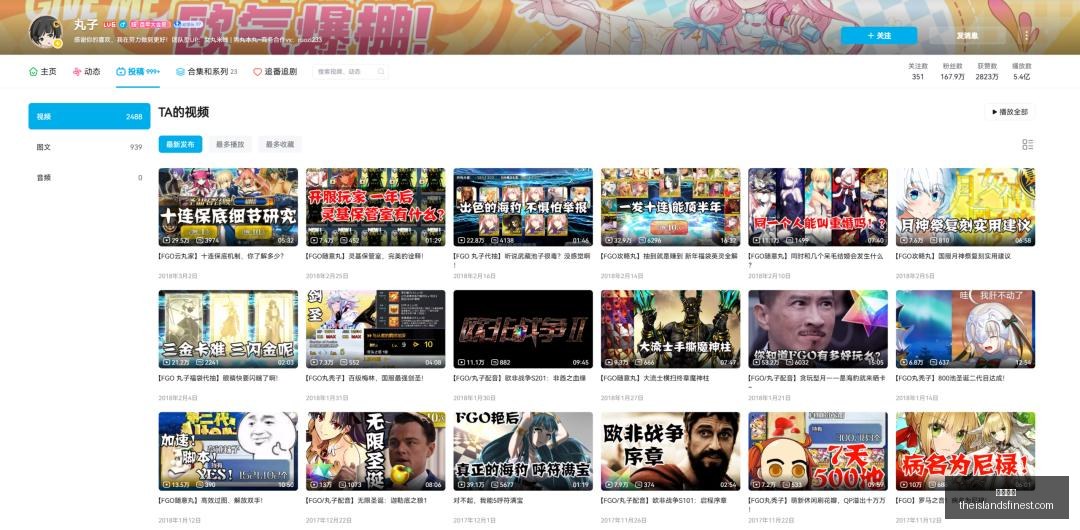Click the 发消息 button

tap(967, 35)
